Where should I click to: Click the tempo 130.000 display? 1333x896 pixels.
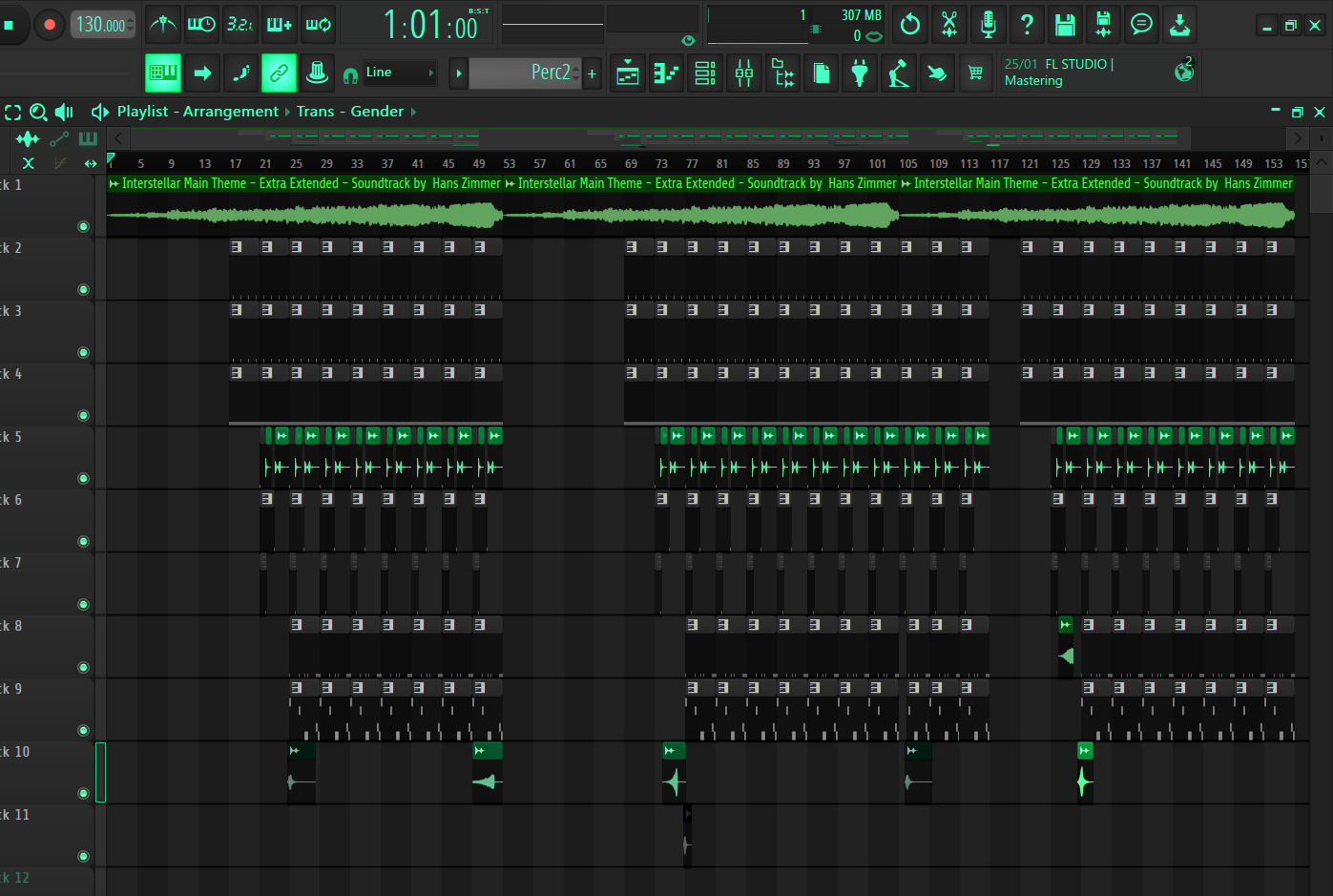103,26
